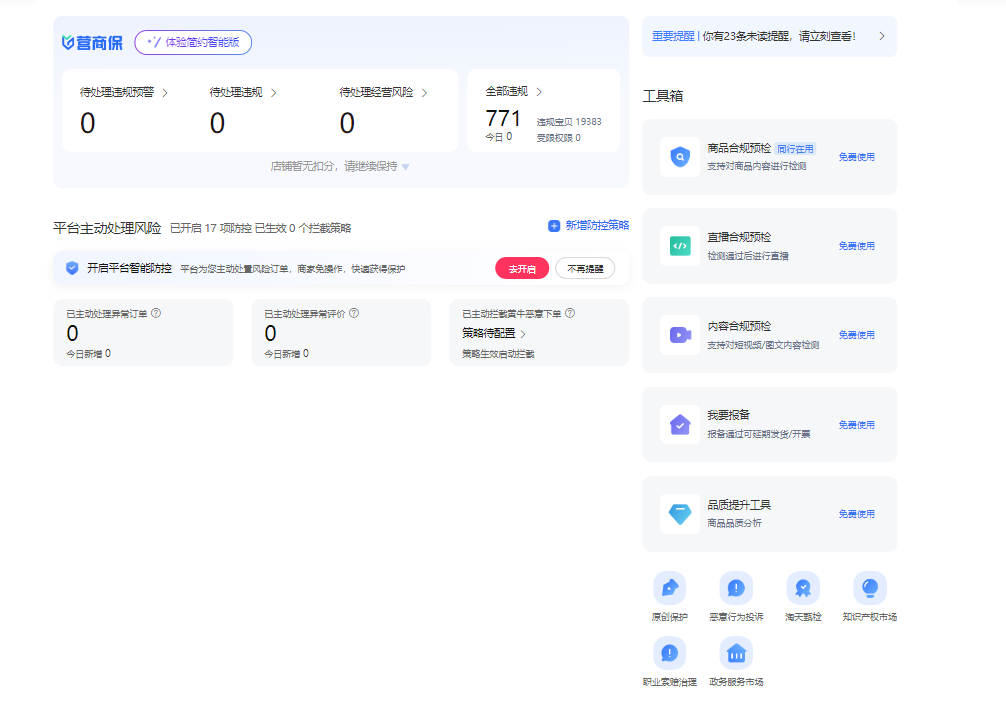Click the 恶意行为投诉 icon

point(736,588)
